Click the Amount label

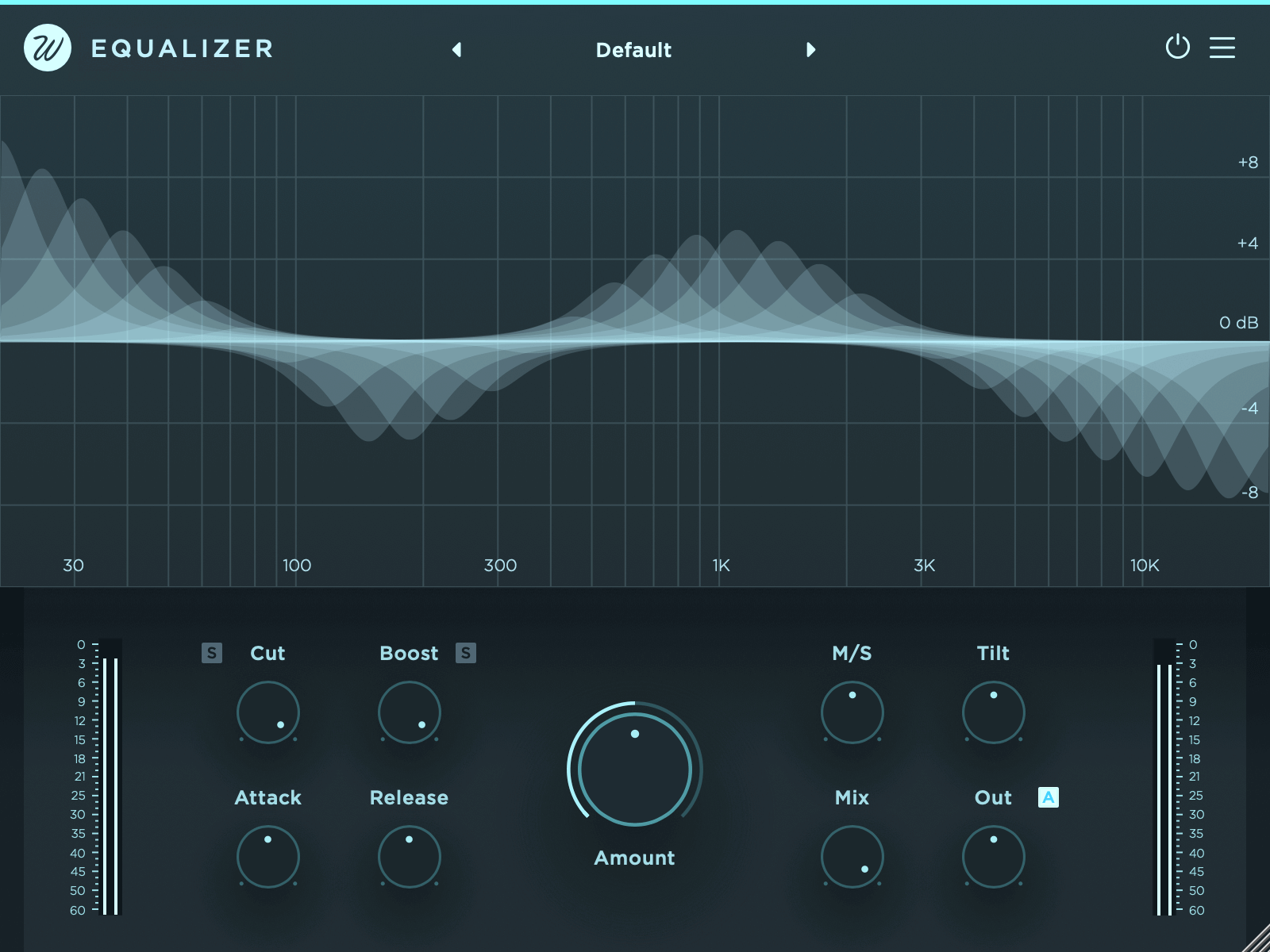(634, 858)
